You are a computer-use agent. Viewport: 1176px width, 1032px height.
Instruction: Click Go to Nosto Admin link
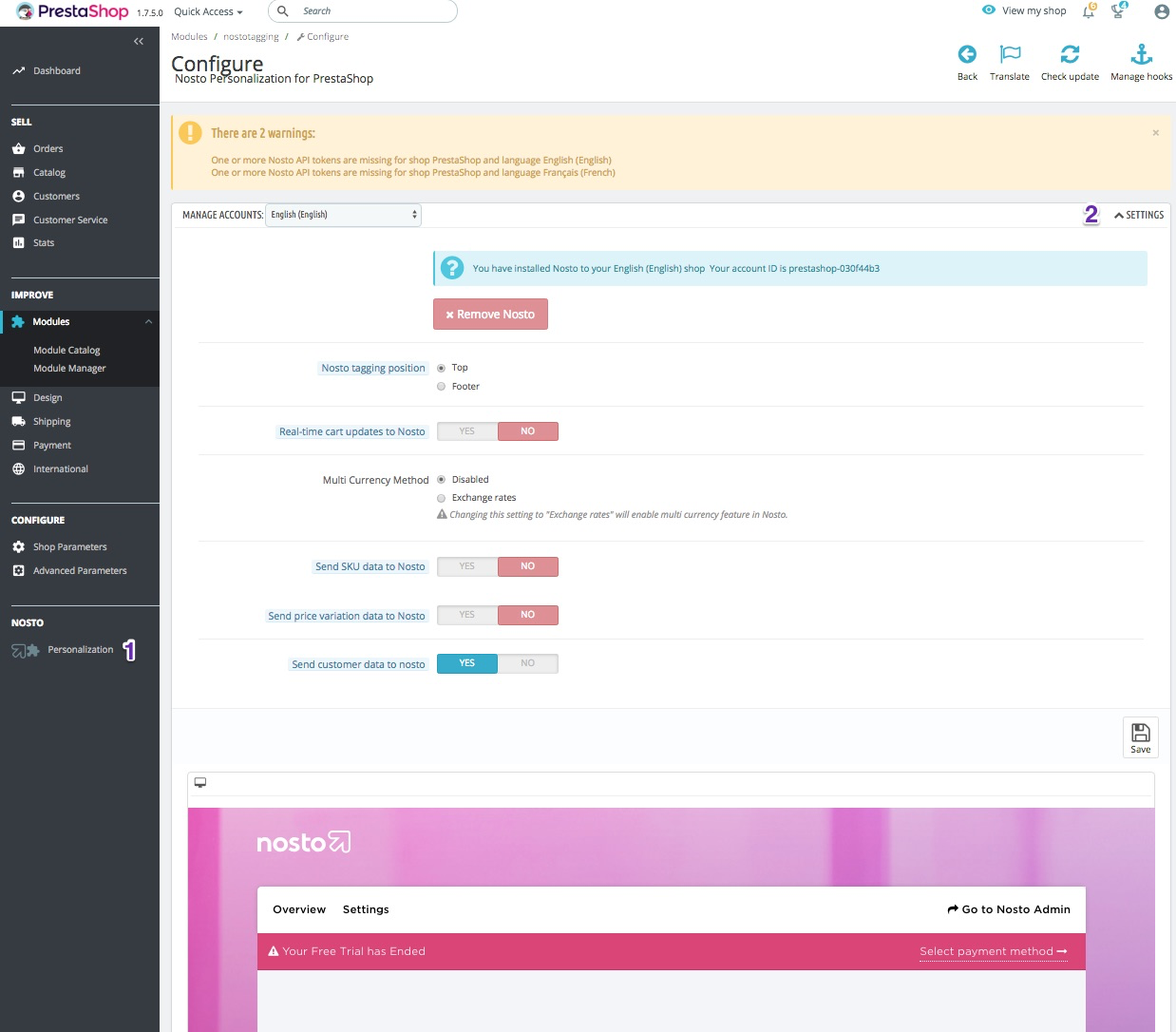click(1009, 909)
